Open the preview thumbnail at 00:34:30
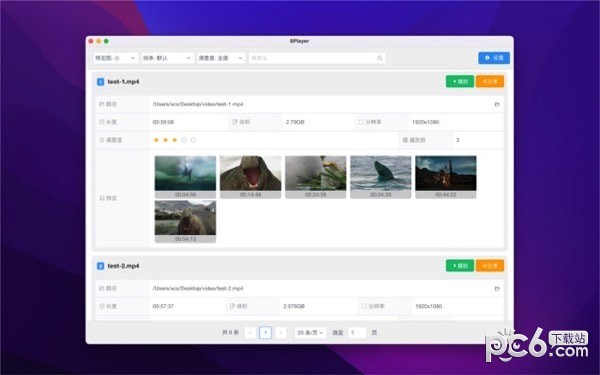The height and width of the screenshot is (375, 600). click(x=381, y=177)
